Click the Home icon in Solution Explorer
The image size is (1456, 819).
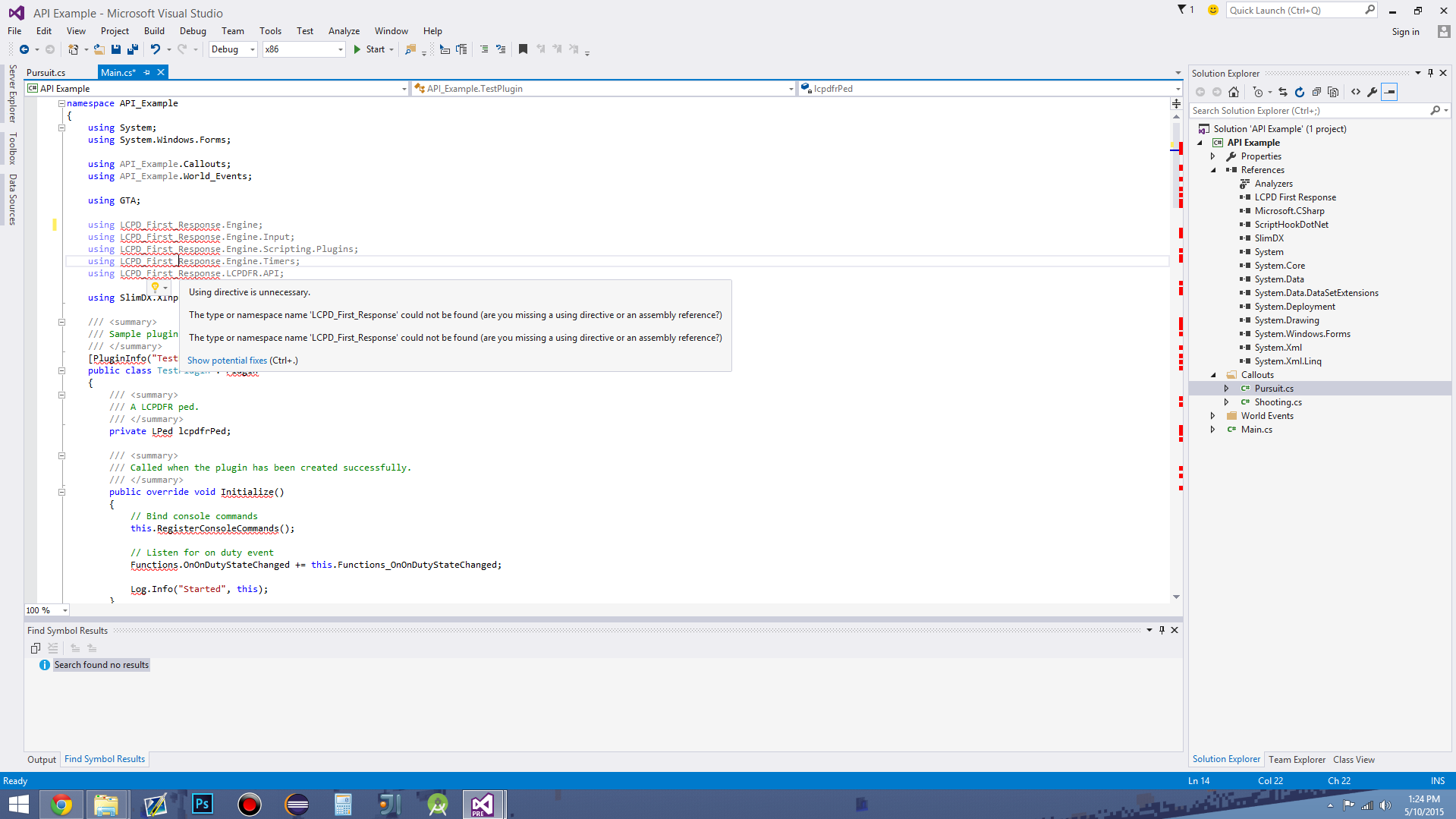(x=1234, y=92)
